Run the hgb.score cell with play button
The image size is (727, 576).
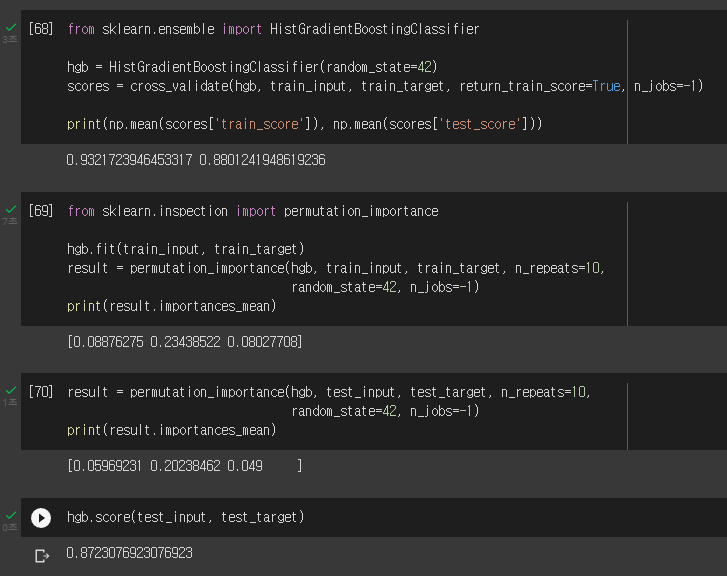click(41, 518)
